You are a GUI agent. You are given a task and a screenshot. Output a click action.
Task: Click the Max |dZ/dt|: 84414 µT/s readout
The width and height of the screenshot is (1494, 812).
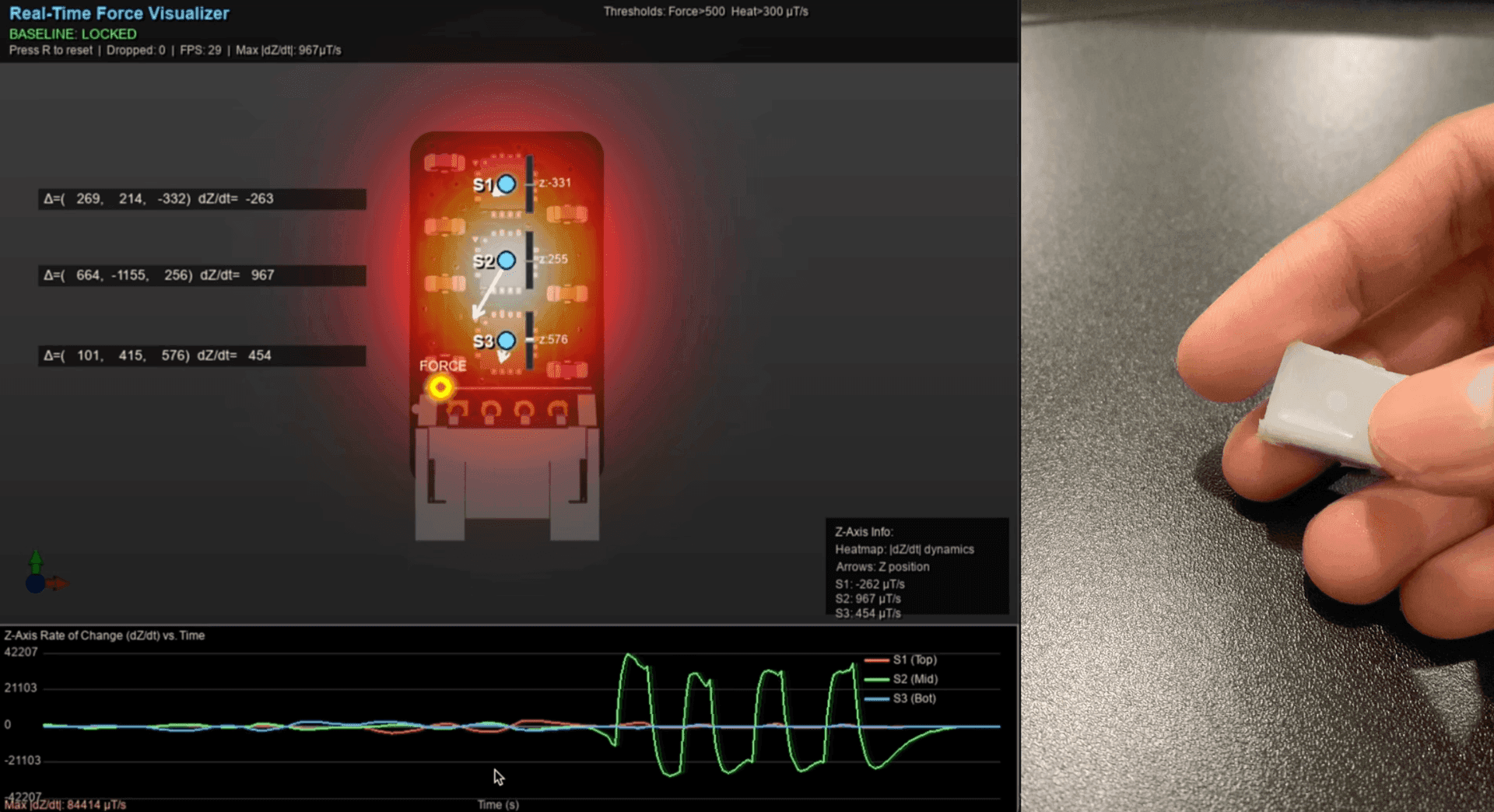click(x=64, y=803)
